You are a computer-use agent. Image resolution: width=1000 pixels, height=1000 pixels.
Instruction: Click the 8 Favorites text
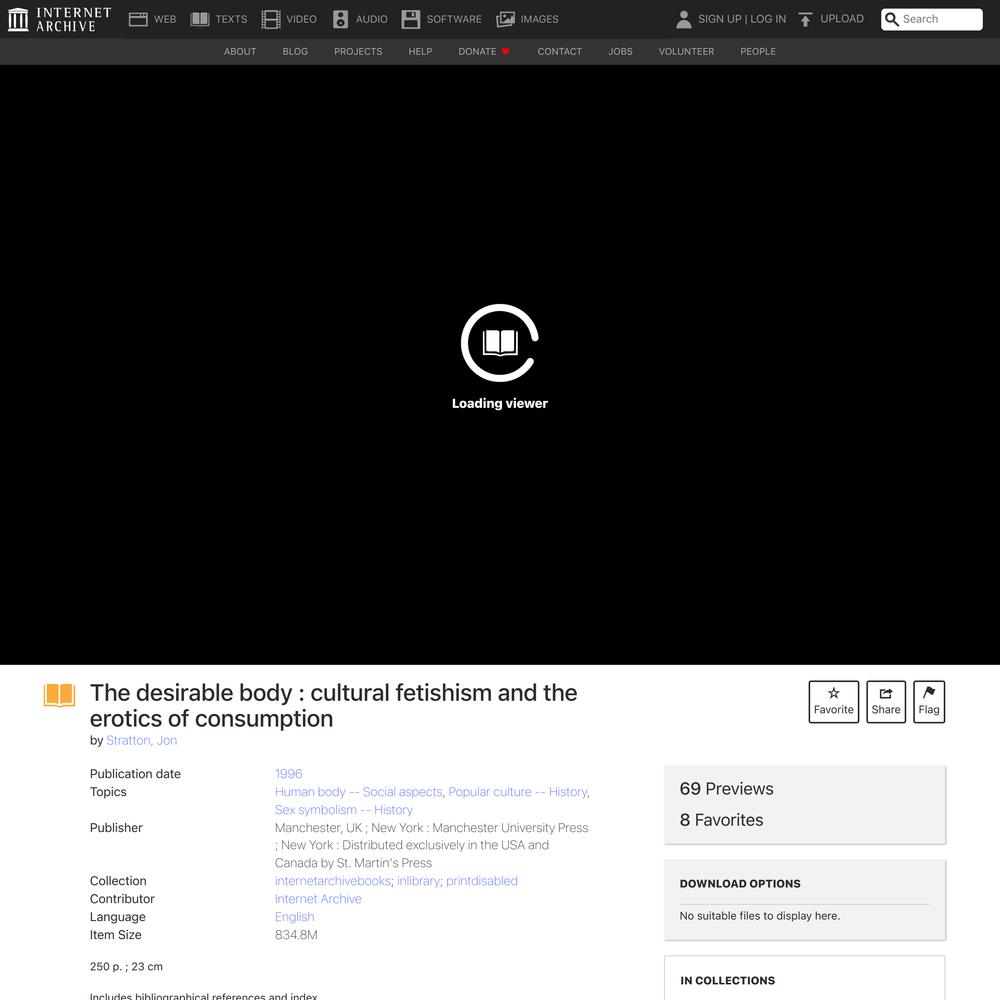721,820
